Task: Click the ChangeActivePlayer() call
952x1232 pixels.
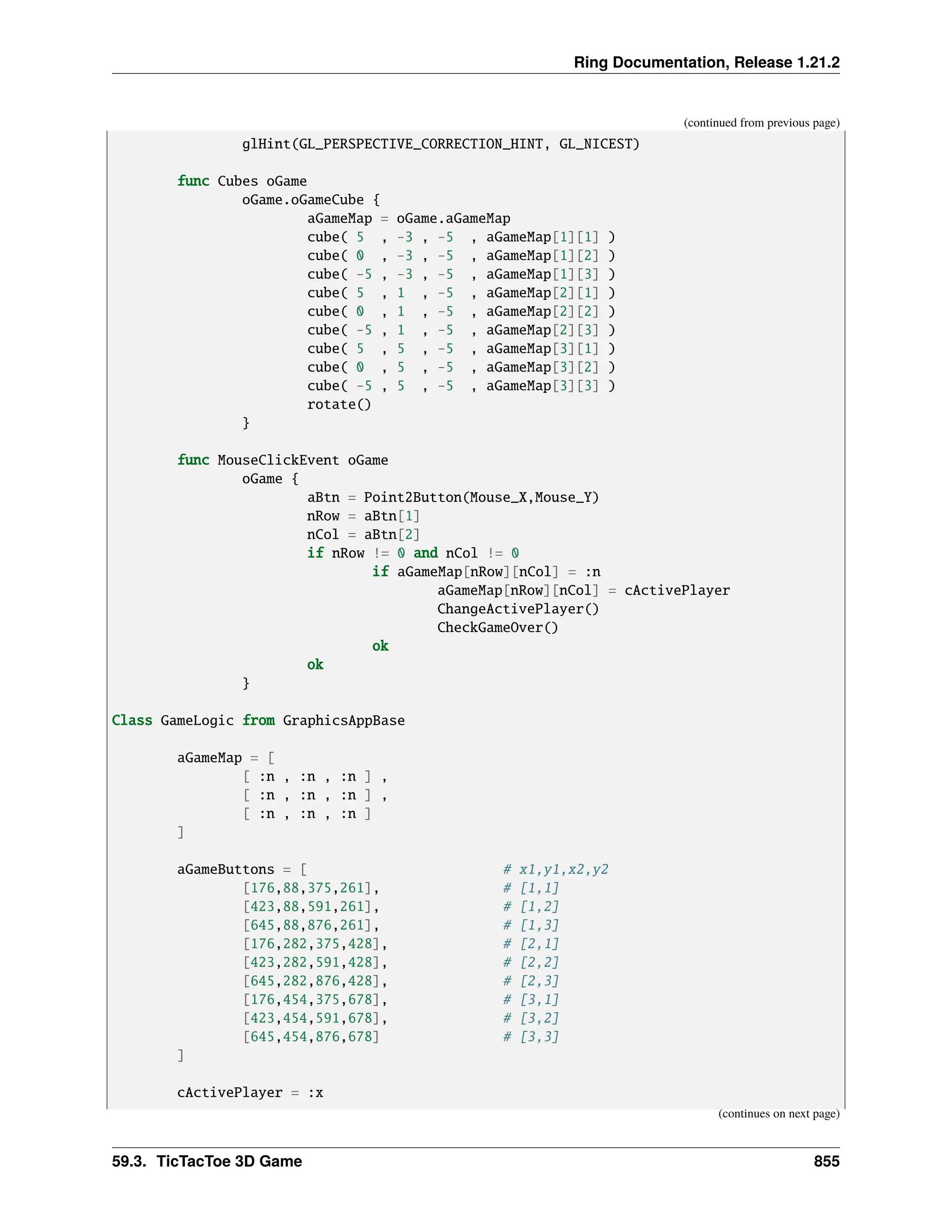Action: click(x=518, y=609)
